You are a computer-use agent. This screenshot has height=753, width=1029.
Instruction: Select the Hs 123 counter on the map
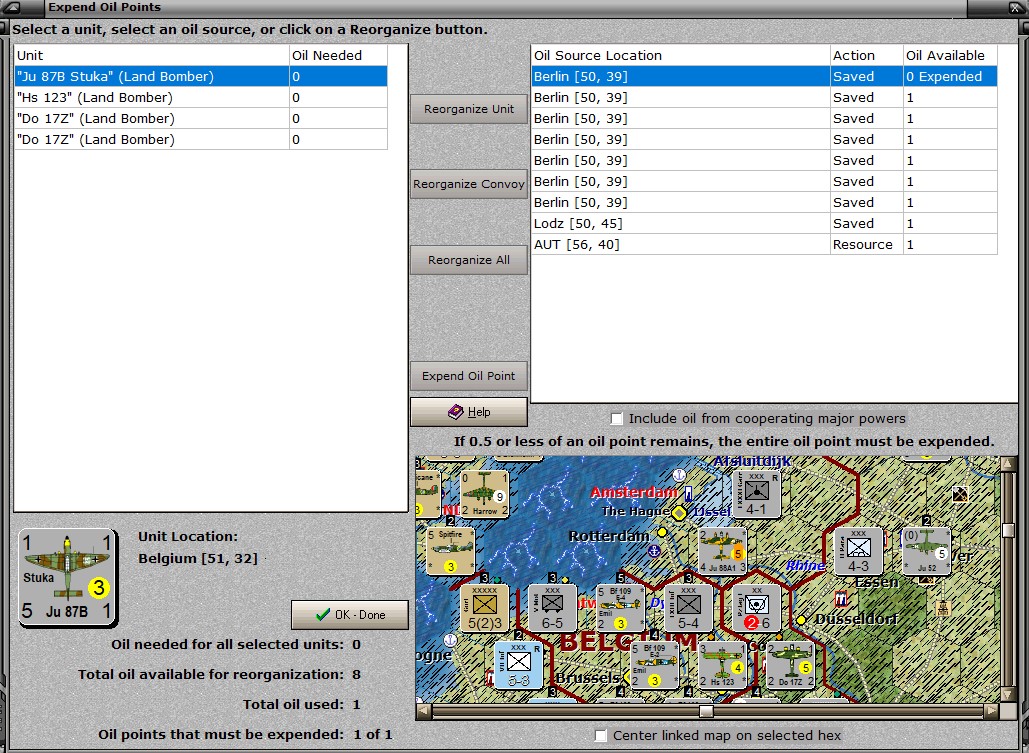(x=723, y=665)
